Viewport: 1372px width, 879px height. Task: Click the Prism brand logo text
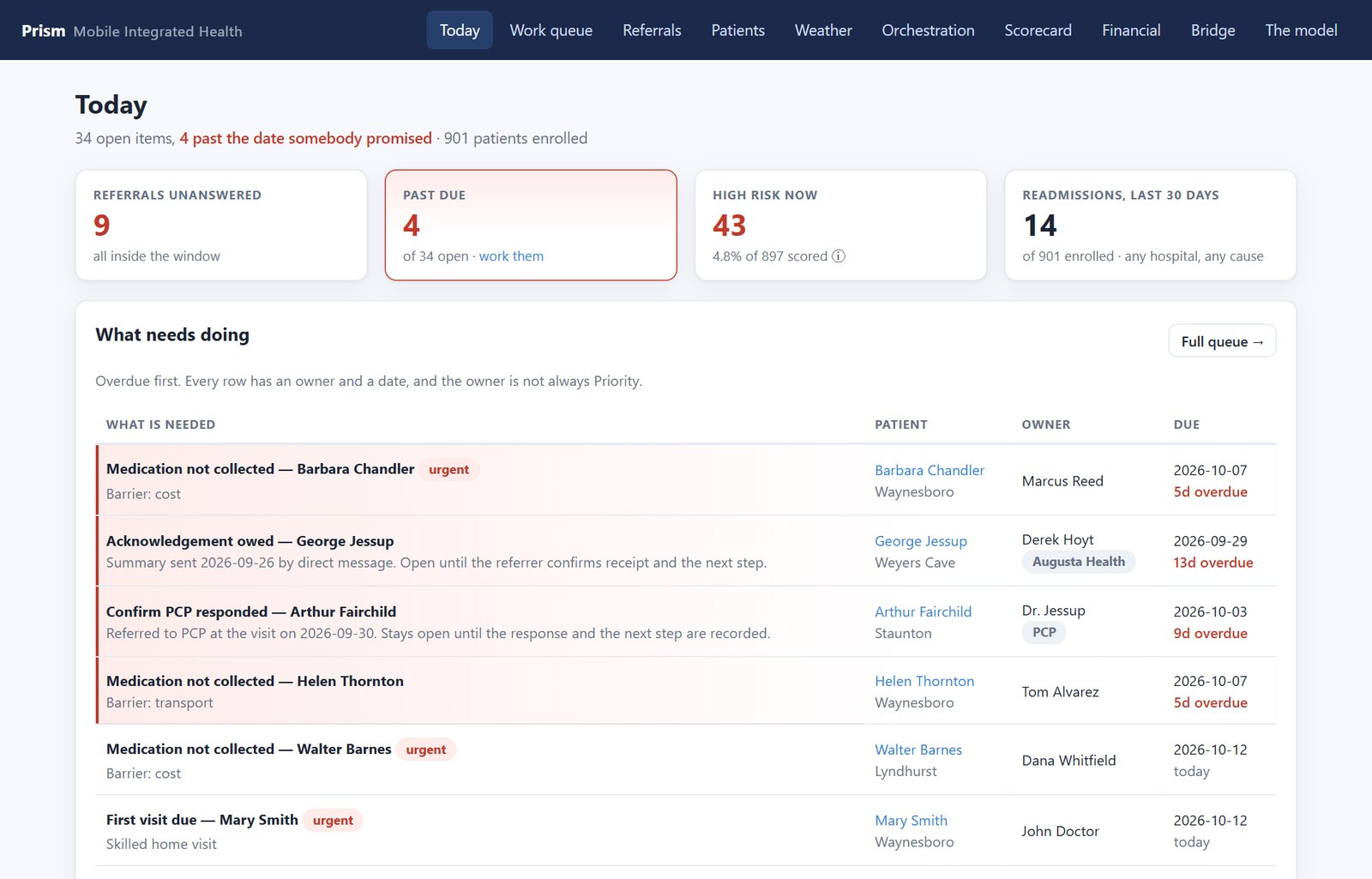(44, 31)
